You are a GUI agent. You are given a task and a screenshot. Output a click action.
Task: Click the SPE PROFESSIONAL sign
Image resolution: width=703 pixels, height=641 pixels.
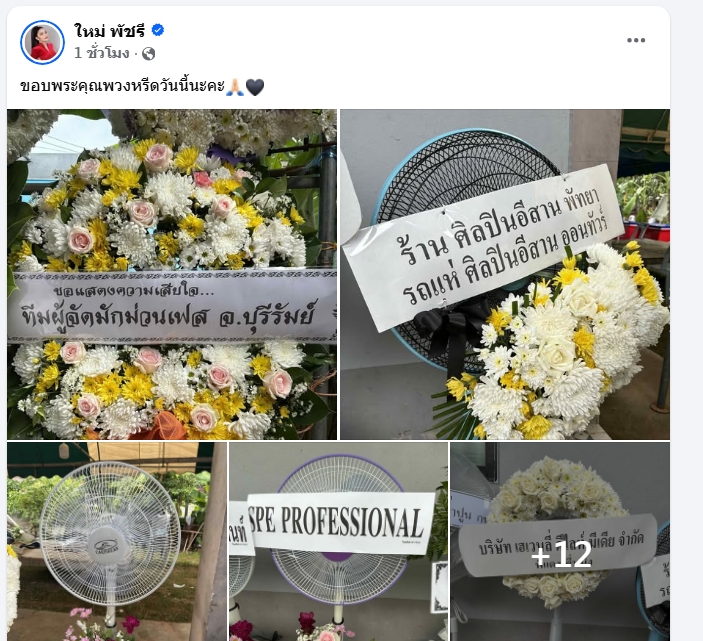340,523
